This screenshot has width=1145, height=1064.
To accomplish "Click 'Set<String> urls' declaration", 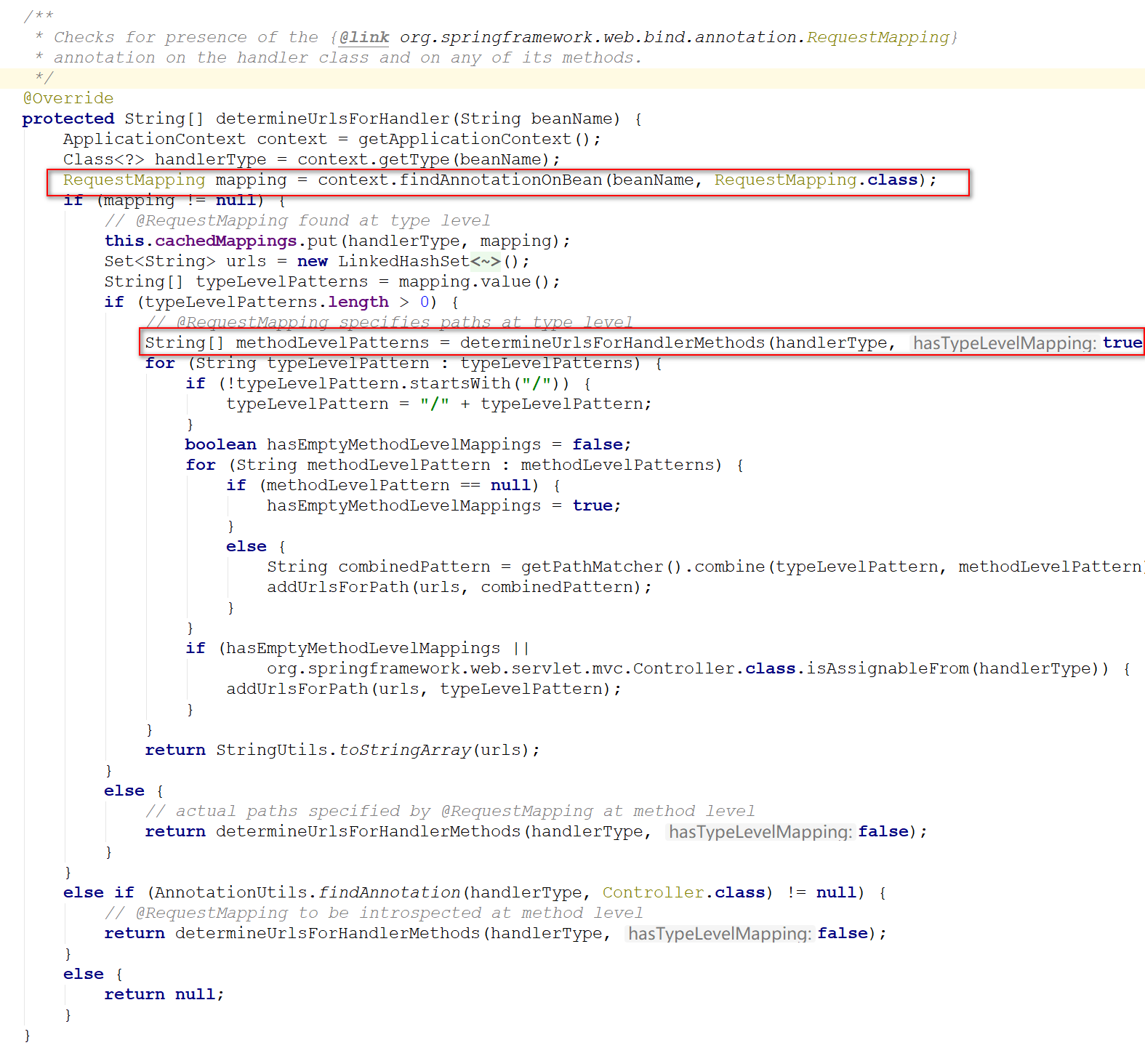I will [x=185, y=261].
